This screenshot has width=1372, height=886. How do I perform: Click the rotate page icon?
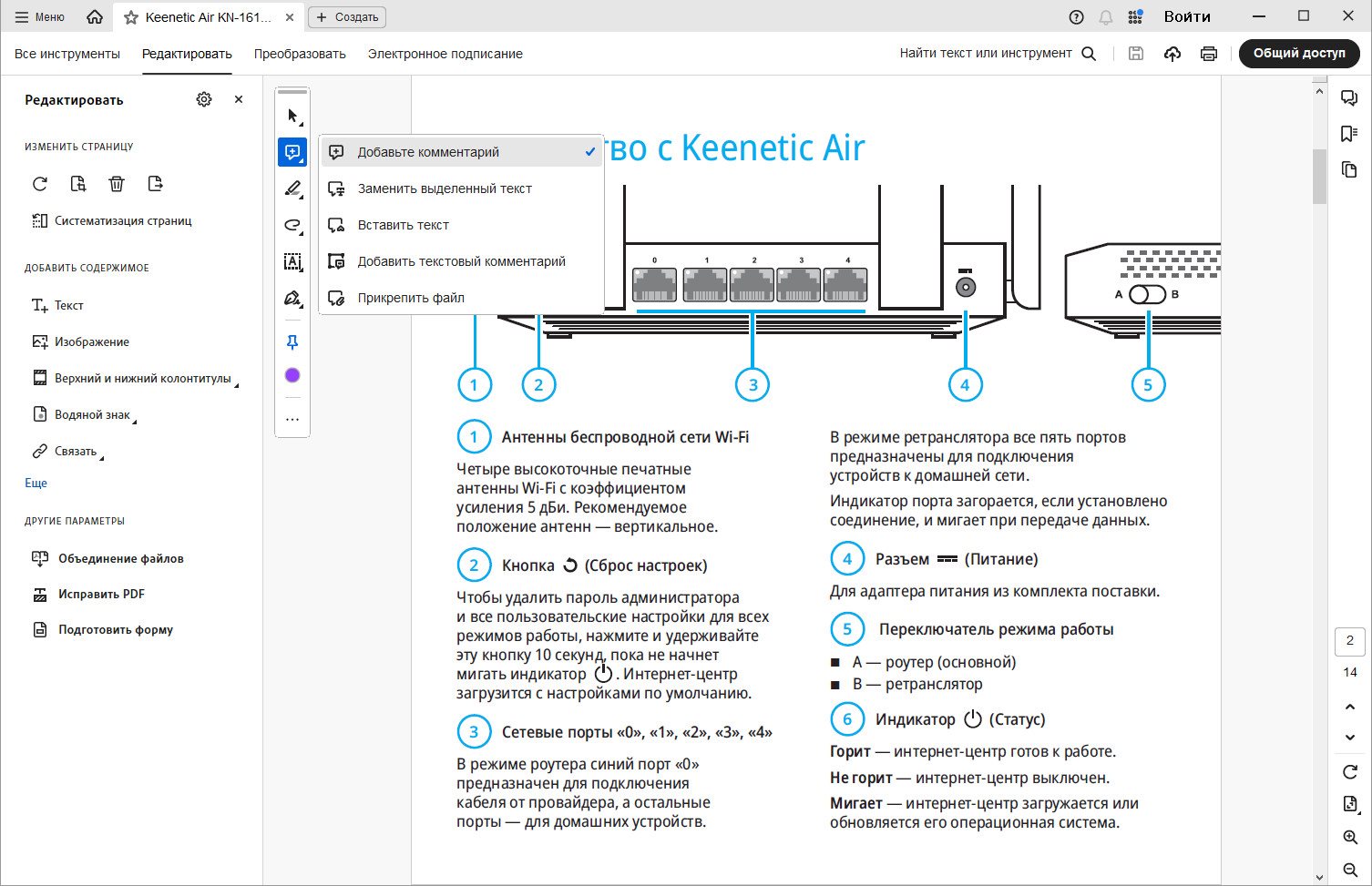[x=40, y=184]
